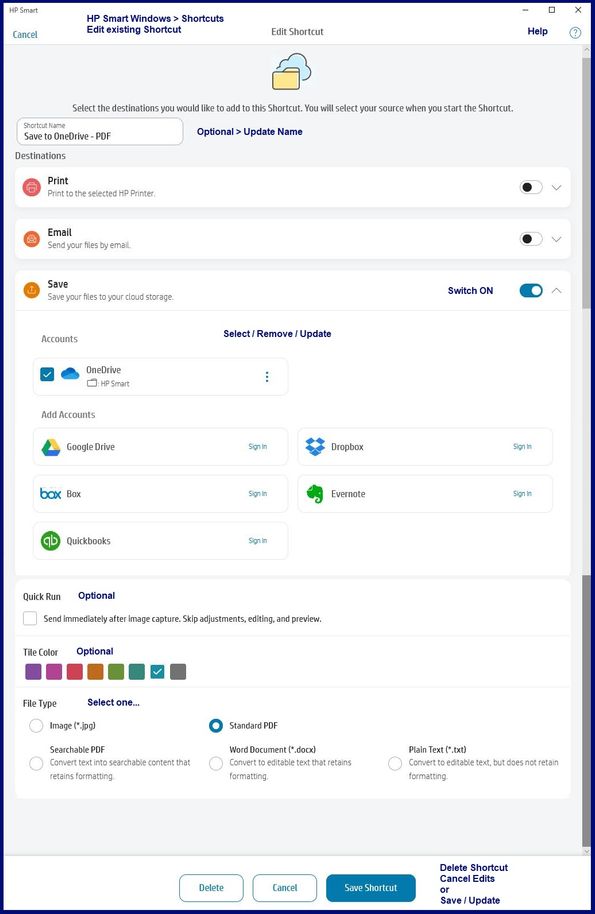Click the cloud folder shortcut illustration
The image size is (595, 914).
pos(291,71)
